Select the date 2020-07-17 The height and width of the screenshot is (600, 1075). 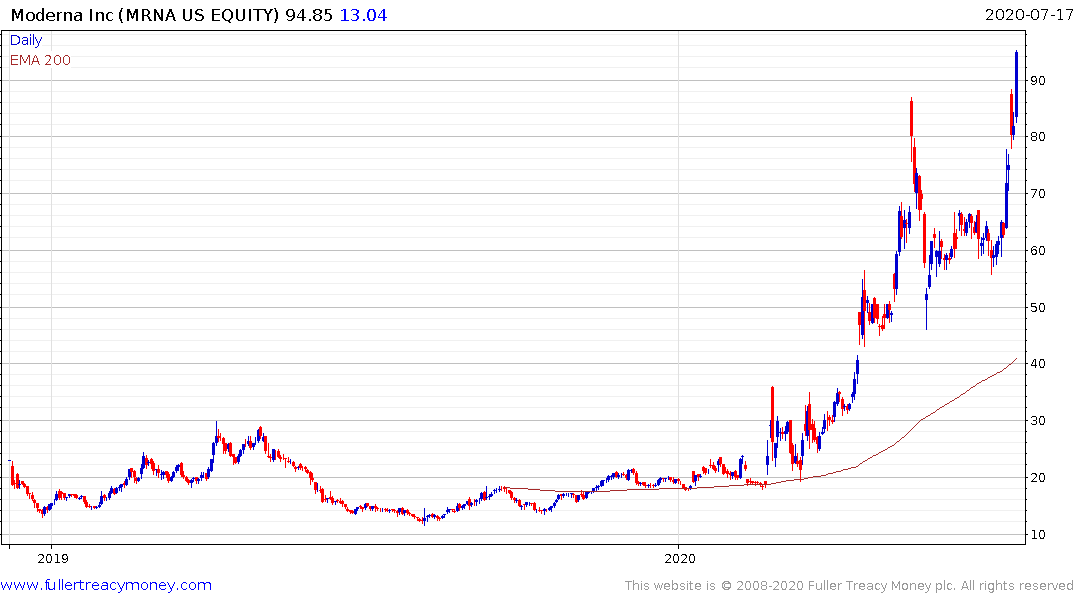[x=1028, y=14]
